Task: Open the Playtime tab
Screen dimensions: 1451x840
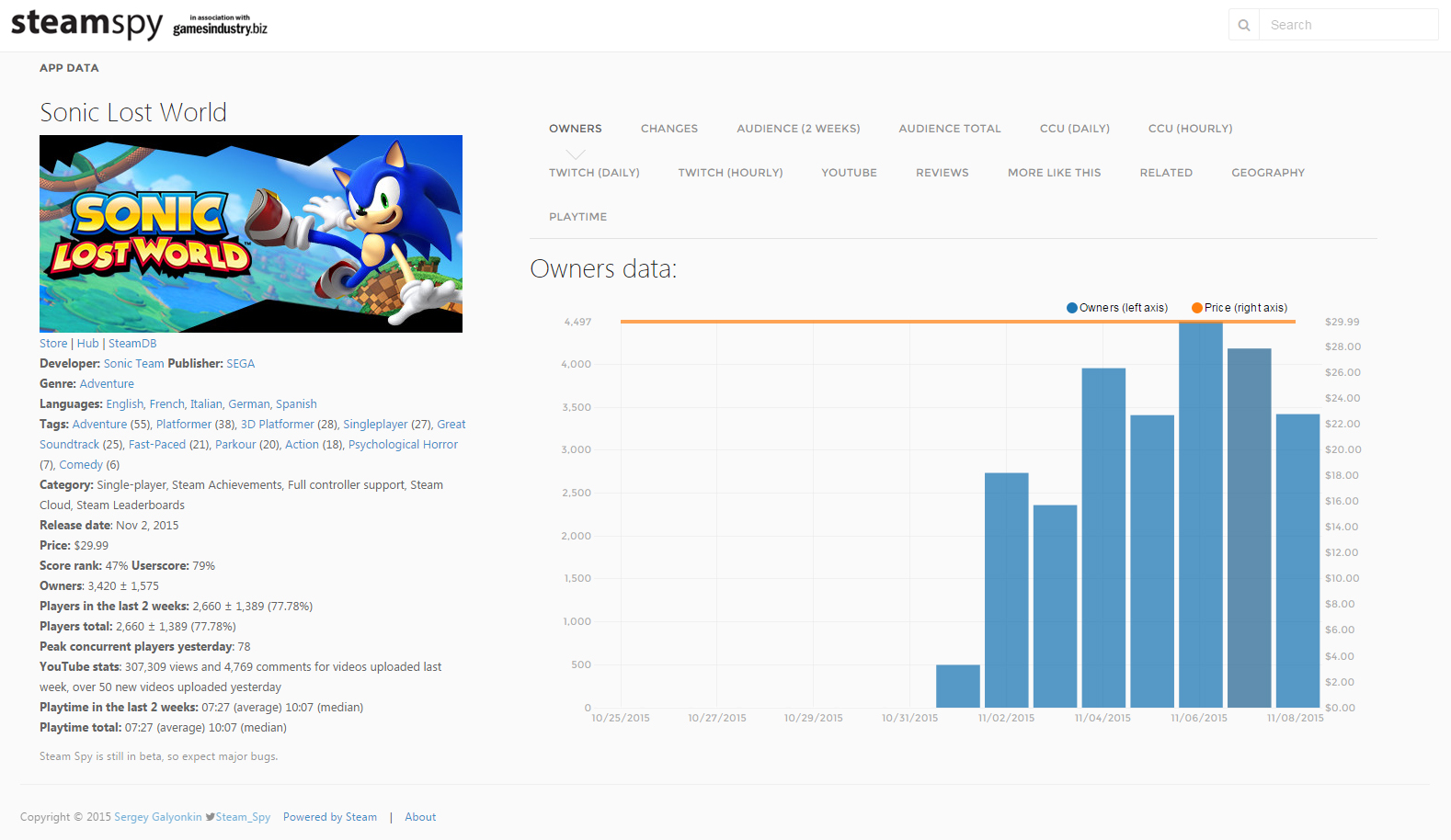Action: (577, 217)
